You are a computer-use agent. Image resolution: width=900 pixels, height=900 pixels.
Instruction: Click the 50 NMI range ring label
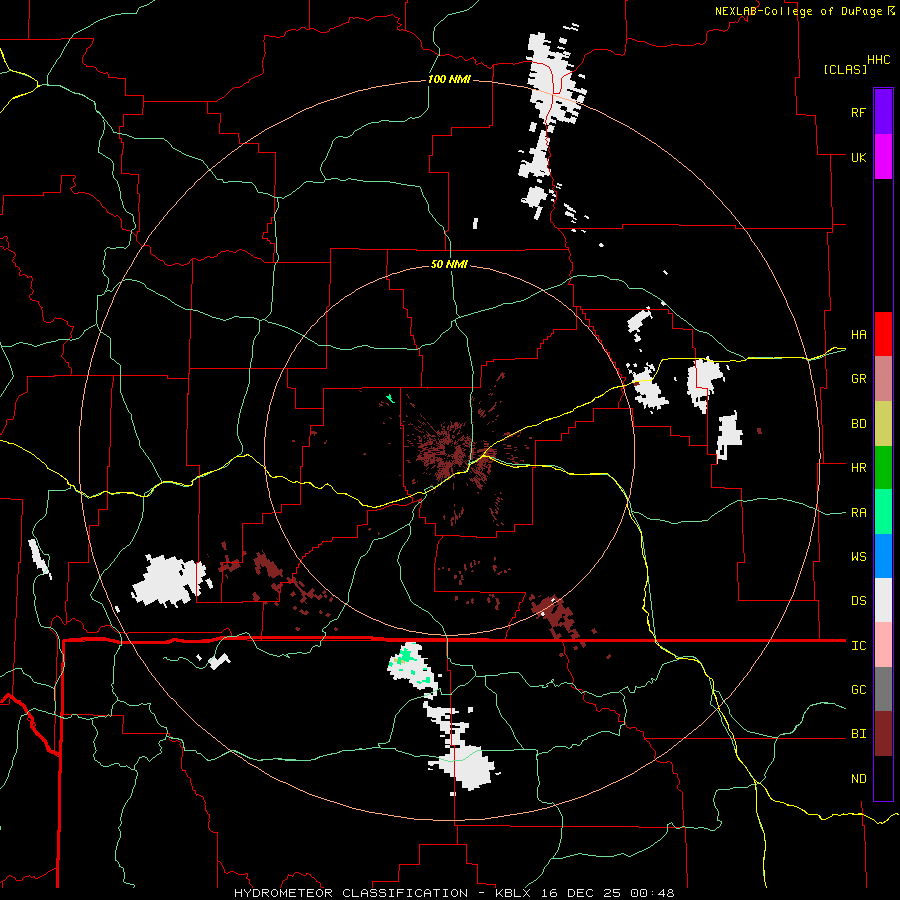tap(449, 265)
